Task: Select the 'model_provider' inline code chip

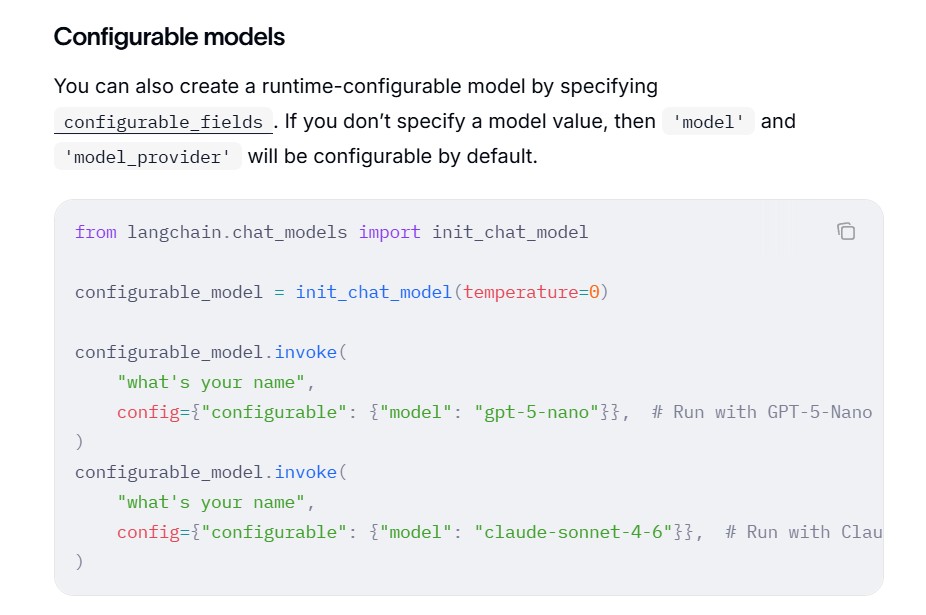Action: coord(147,157)
